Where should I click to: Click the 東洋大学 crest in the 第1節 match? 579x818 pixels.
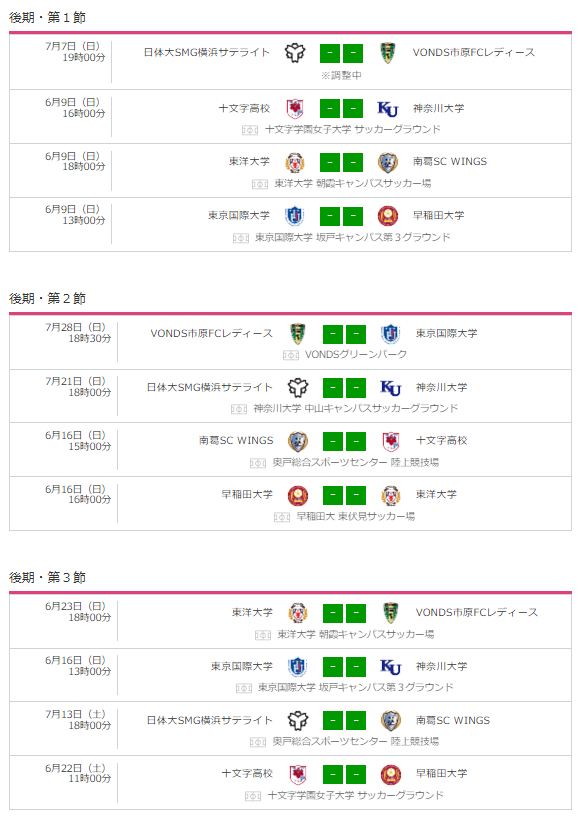pos(295,163)
